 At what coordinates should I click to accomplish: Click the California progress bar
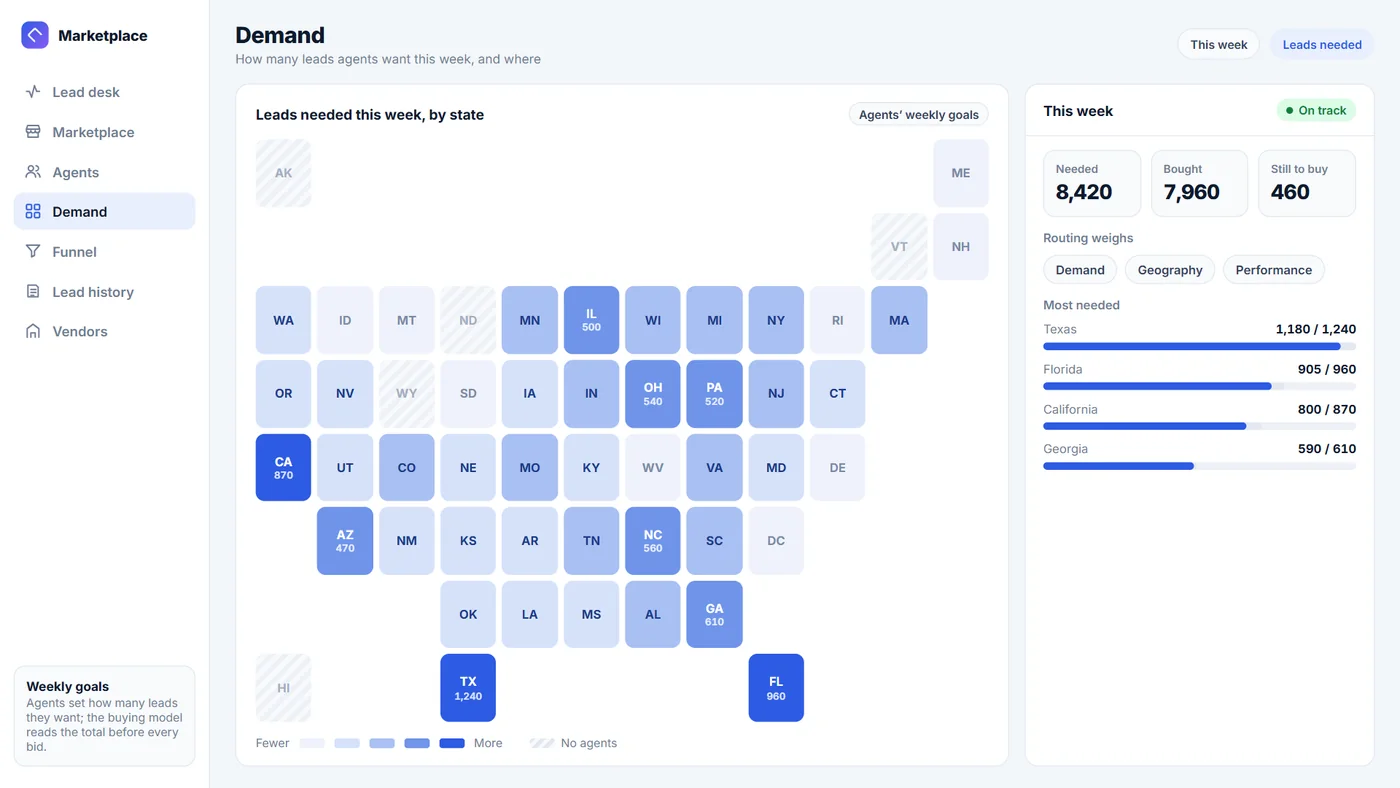(x=1199, y=426)
